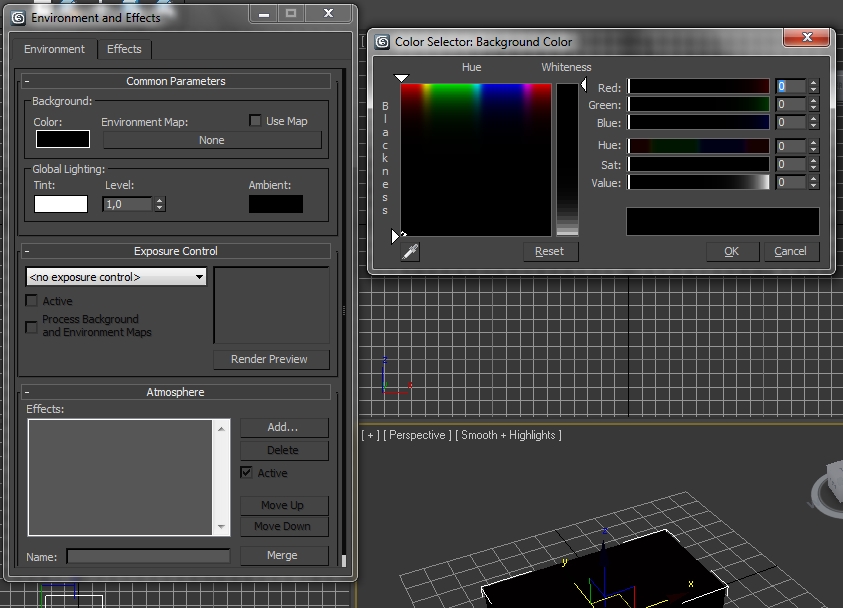Enable the Use Map checkbox
Screen dimensions: 843x608
(256, 121)
